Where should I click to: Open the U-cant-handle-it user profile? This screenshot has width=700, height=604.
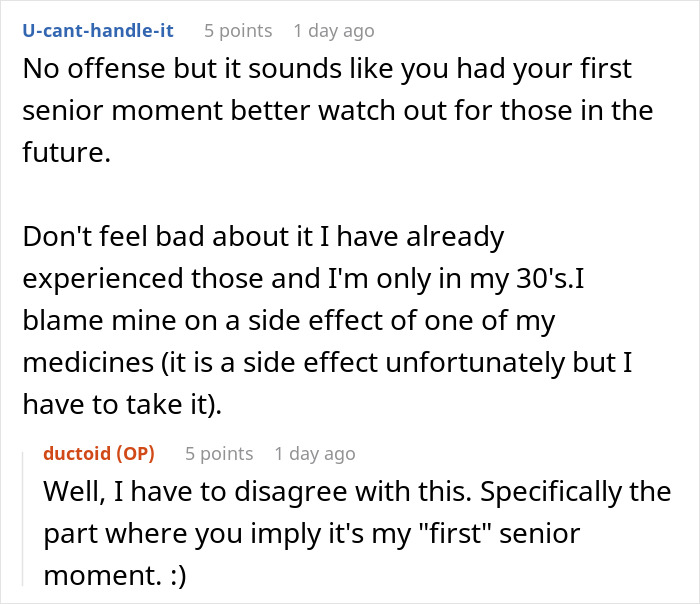[x=98, y=30]
